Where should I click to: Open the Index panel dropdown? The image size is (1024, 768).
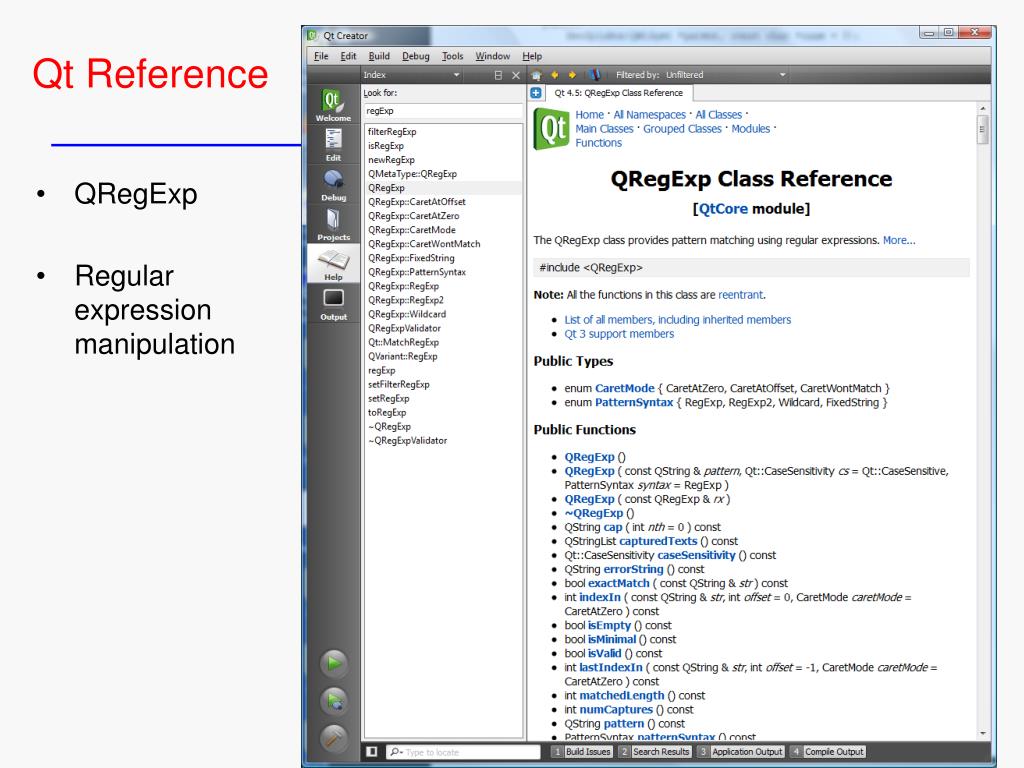point(411,75)
